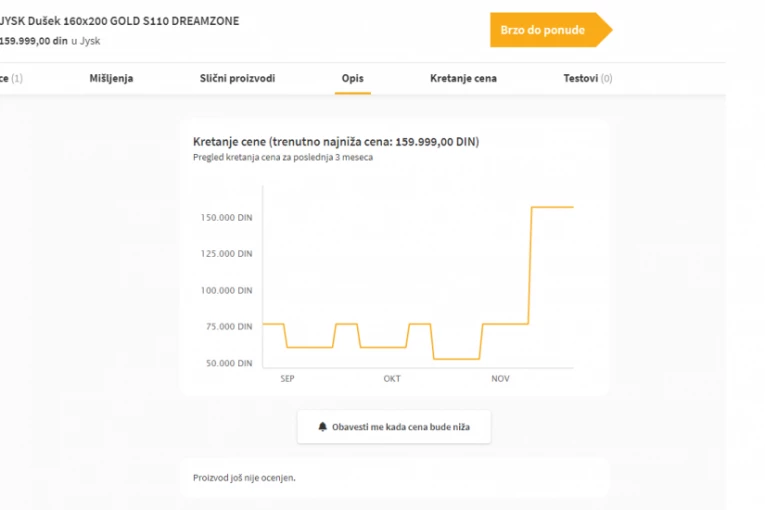Click the OKT label on the chart axis
This screenshot has height=510, width=765.
pos(391,379)
